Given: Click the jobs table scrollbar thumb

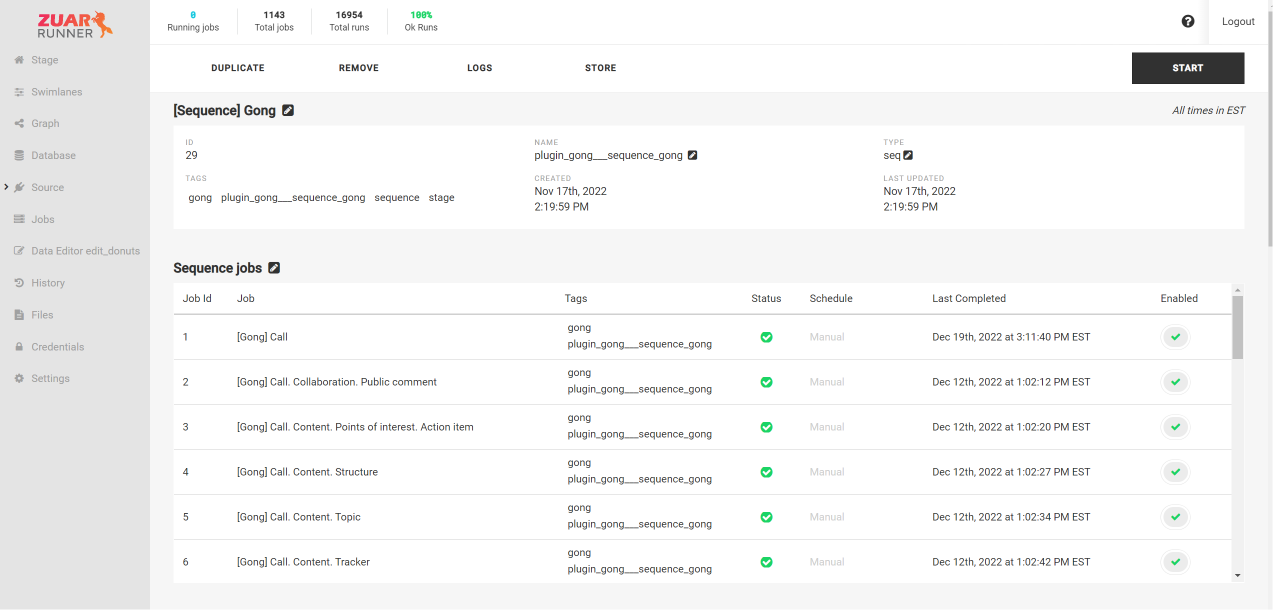Looking at the screenshot, I should coord(1238,327).
